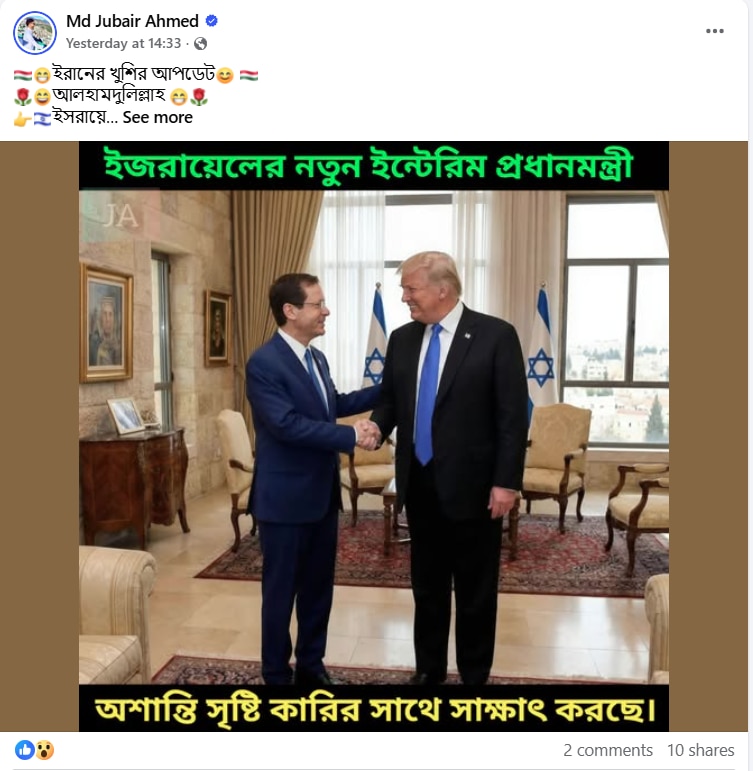Open the three-dot post options menu
This screenshot has width=753, height=771.
click(714, 31)
